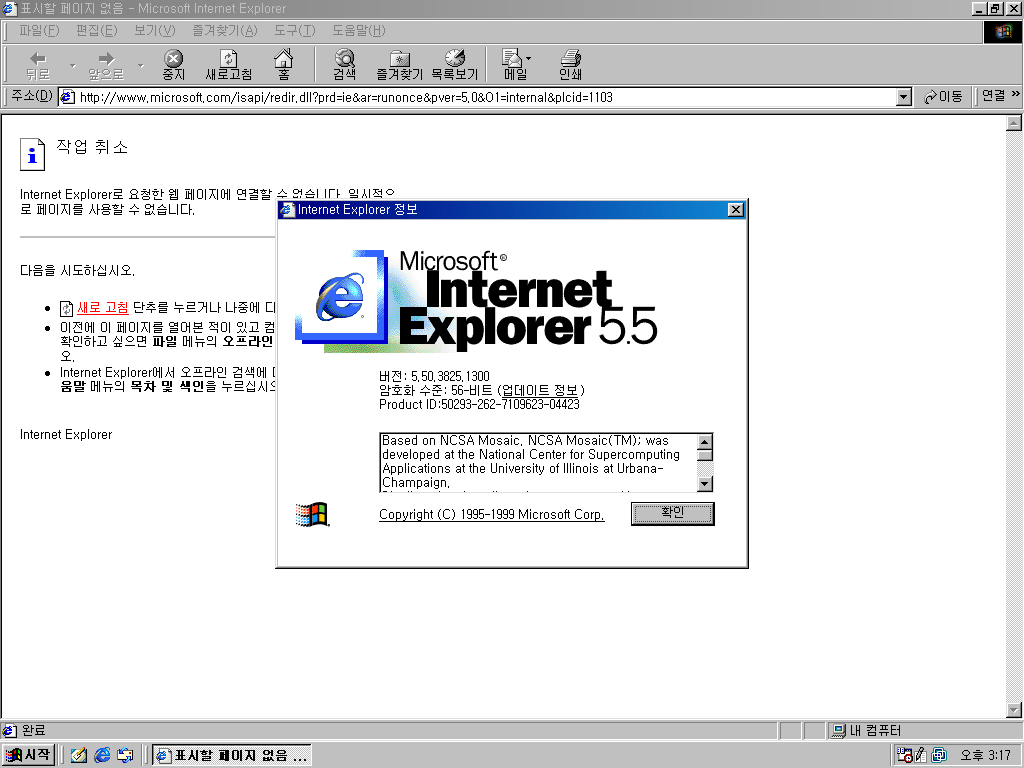1024x768 pixels.
Task: Click the 완료 status bar text
Action: click(34, 731)
